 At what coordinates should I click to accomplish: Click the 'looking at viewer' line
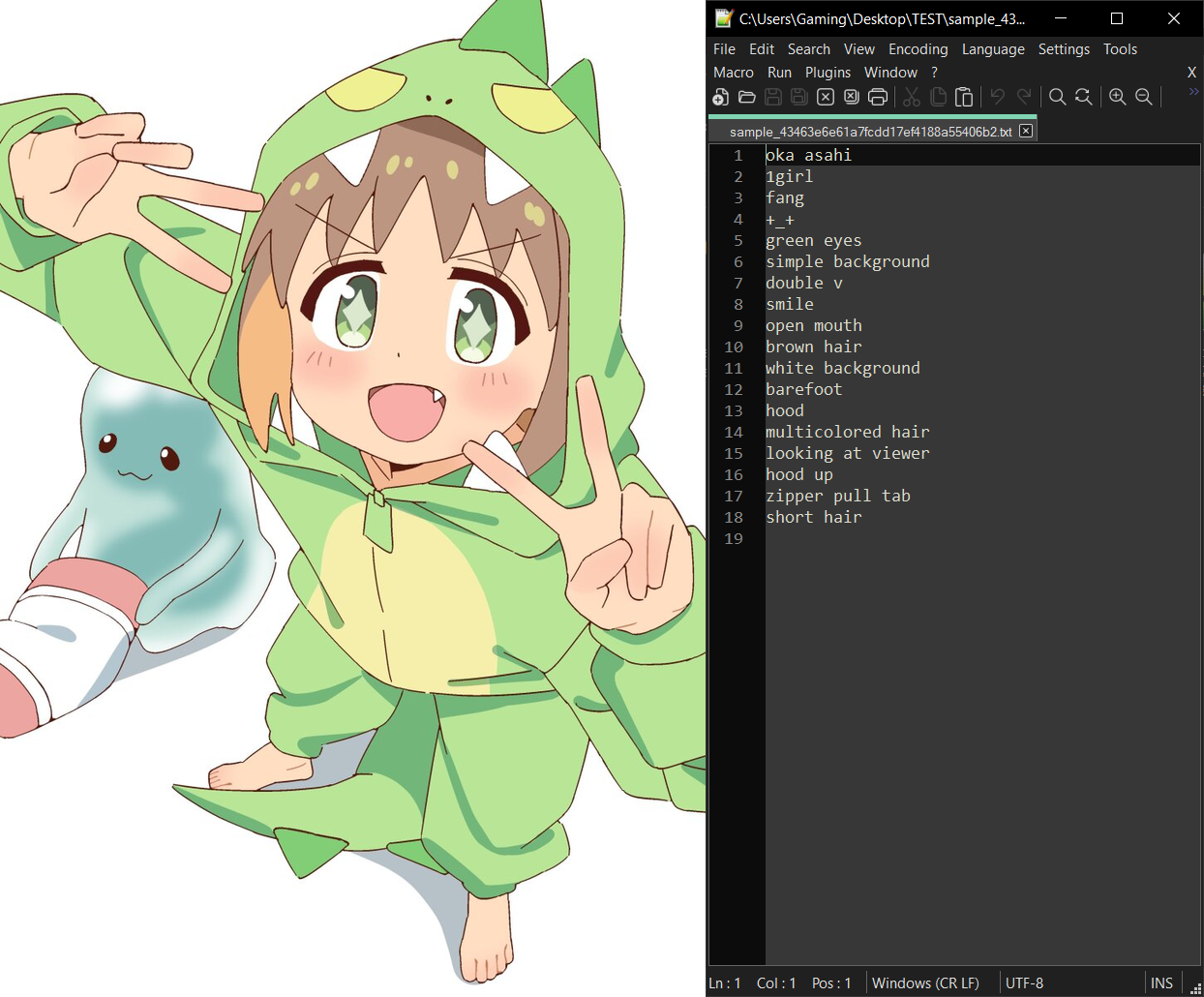pyautogui.click(x=848, y=453)
